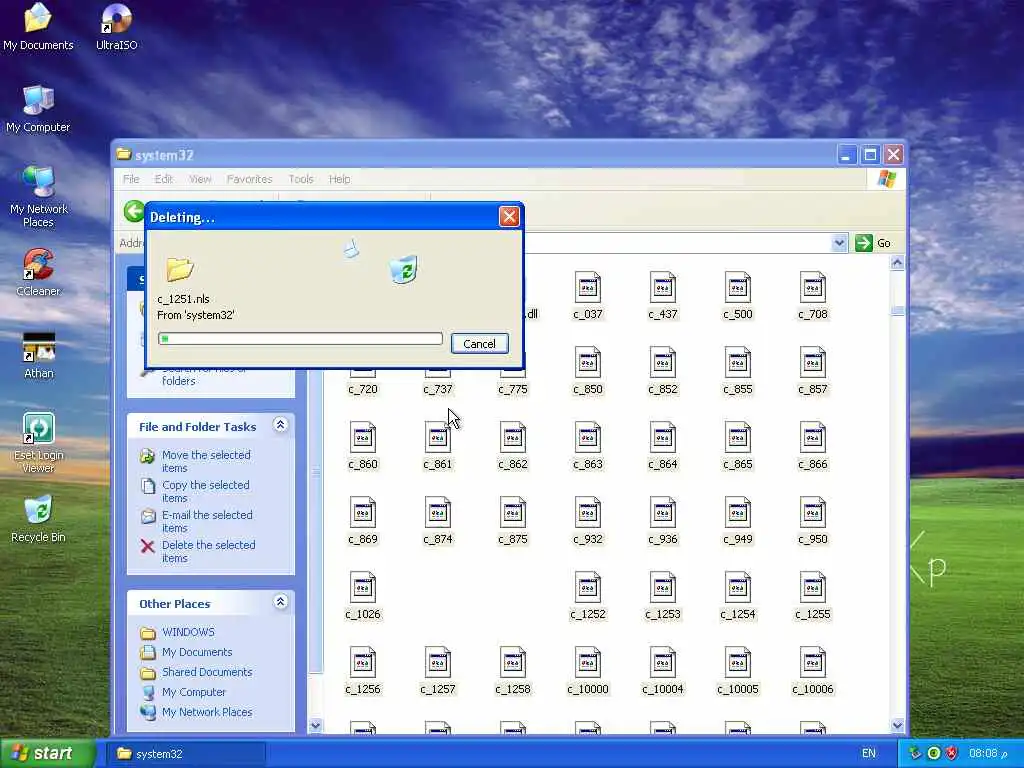
Task: Open My Documents link in Other Places
Action: (x=197, y=652)
